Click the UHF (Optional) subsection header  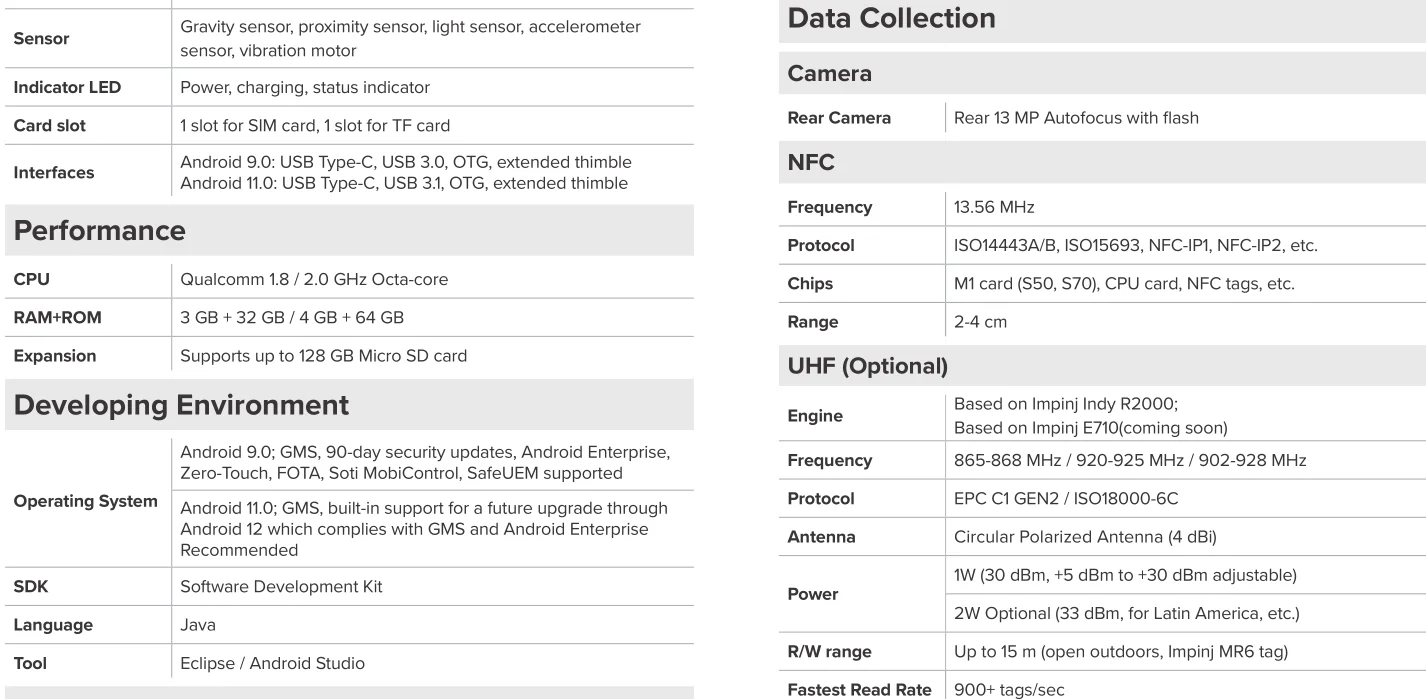click(867, 366)
